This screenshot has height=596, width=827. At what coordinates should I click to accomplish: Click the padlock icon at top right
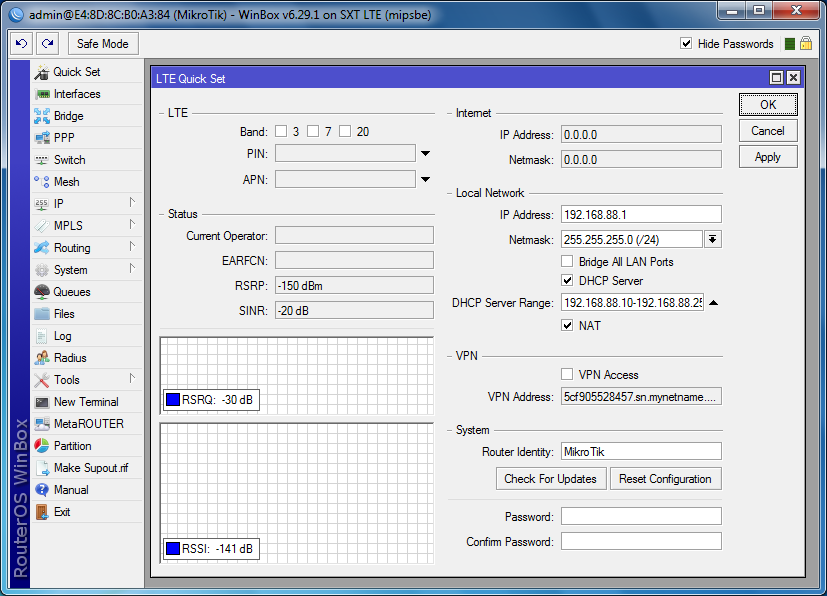point(805,44)
